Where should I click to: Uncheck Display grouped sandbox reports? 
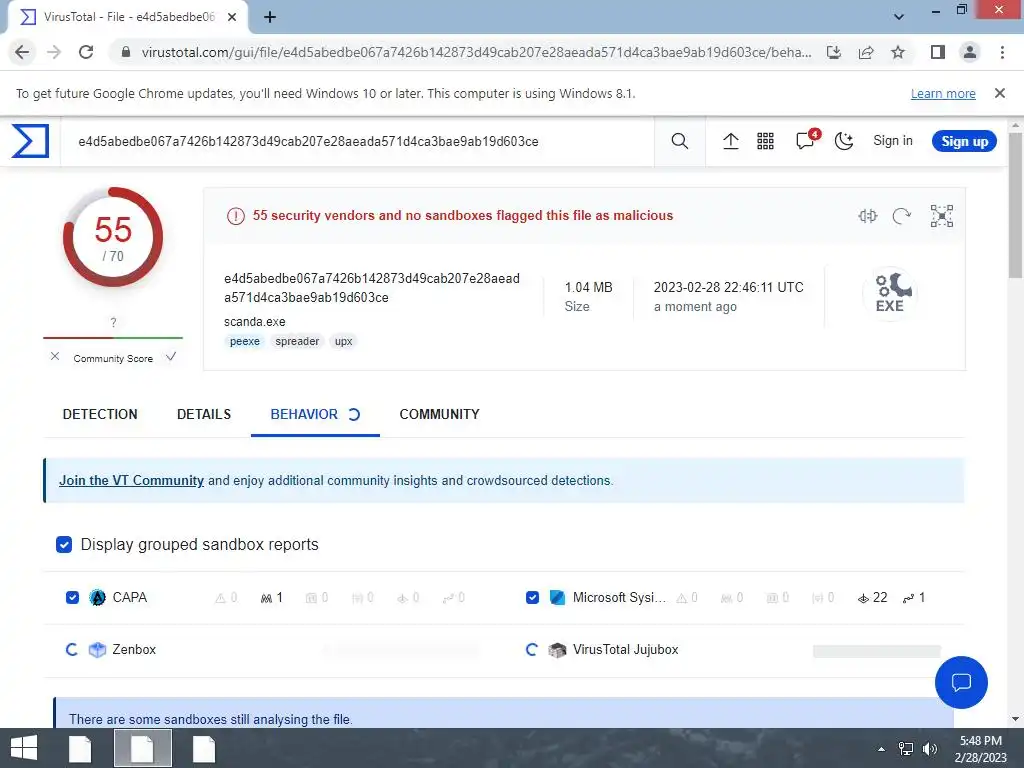64,545
